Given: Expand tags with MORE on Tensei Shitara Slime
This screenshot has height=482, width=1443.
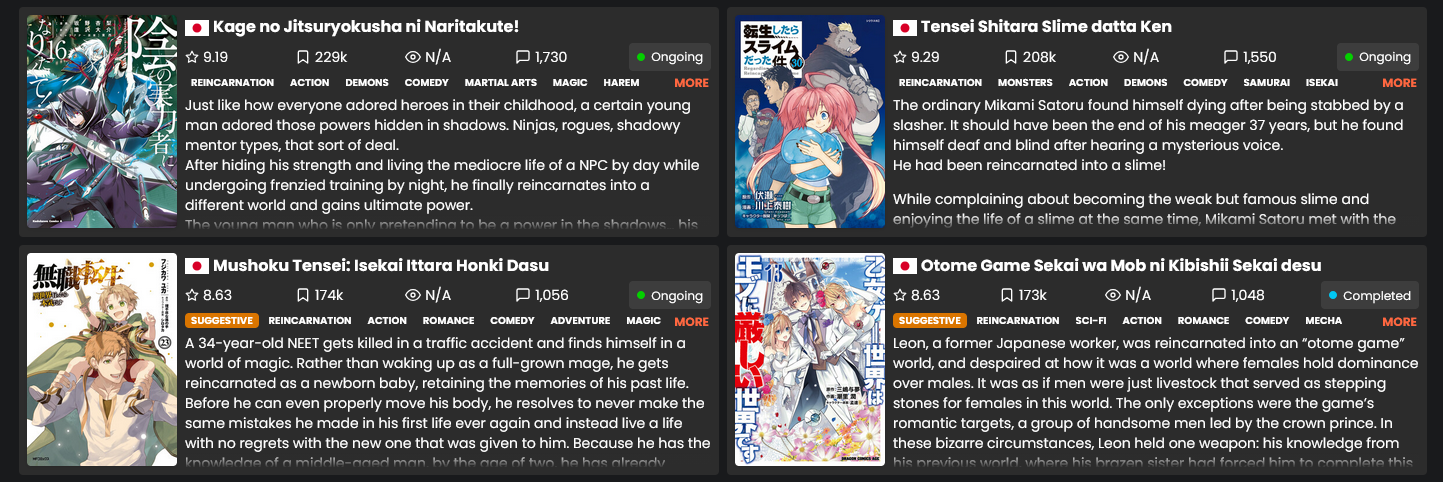Looking at the screenshot, I should tap(1399, 83).
